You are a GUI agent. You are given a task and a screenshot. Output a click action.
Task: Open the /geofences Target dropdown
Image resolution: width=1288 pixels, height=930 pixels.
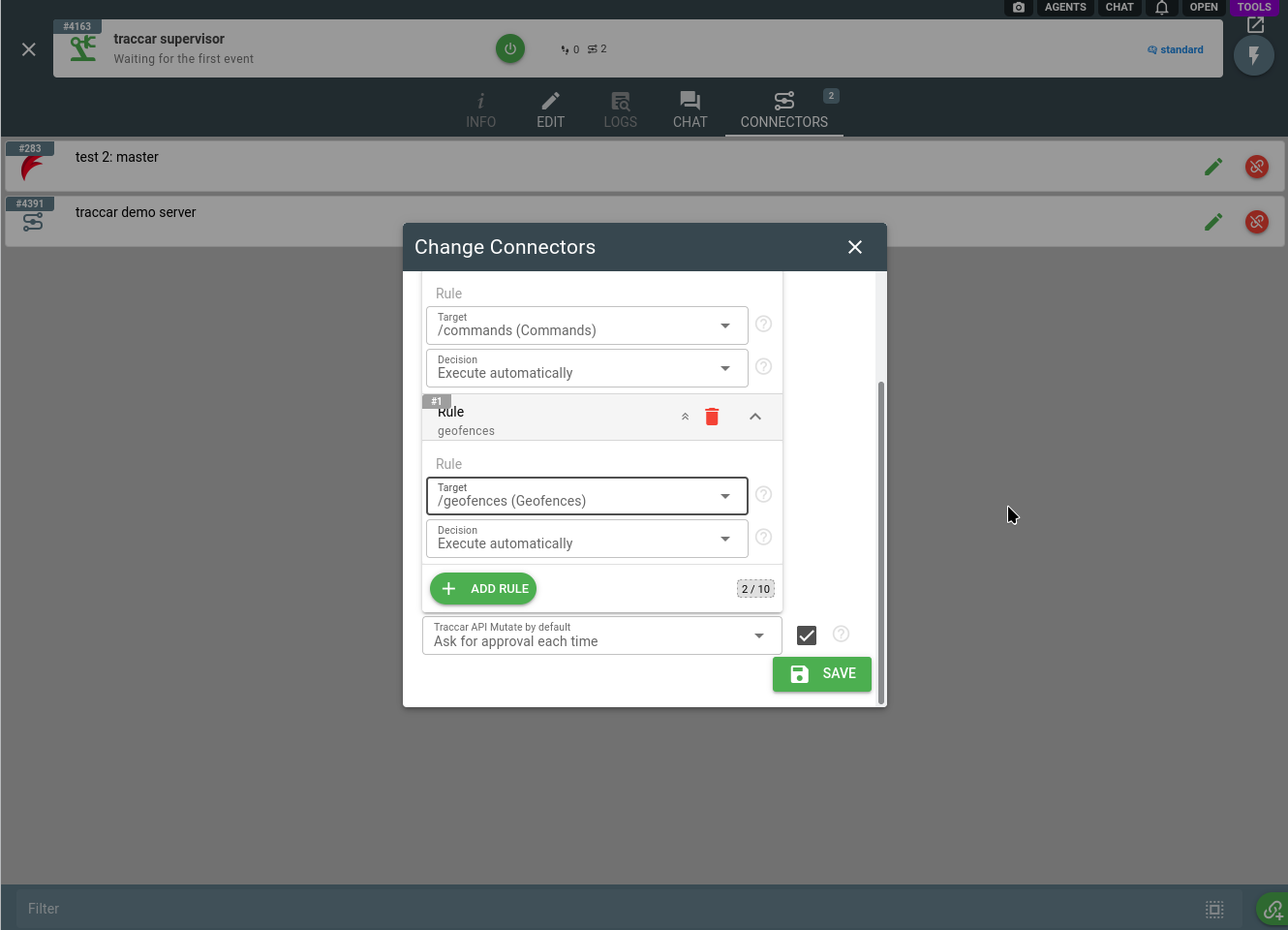[587, 496]
